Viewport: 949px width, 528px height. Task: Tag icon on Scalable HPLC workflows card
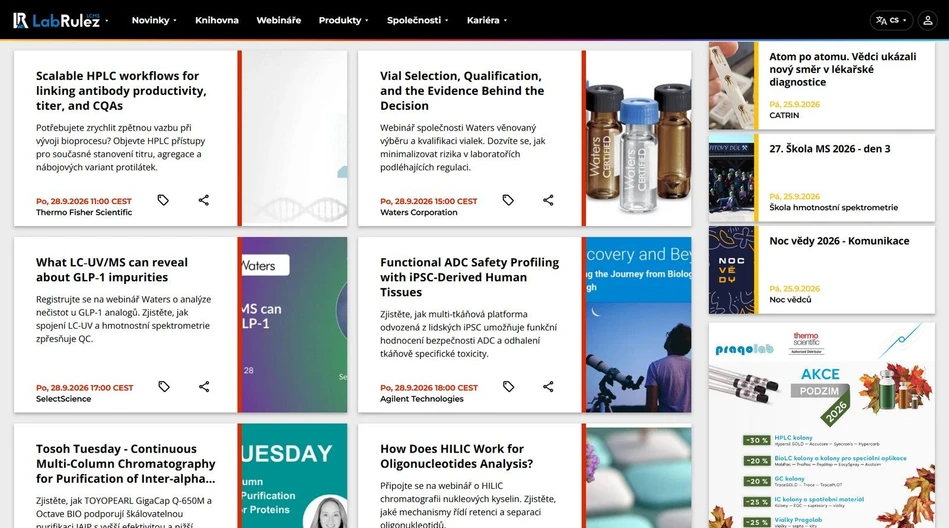pos(163,200)
